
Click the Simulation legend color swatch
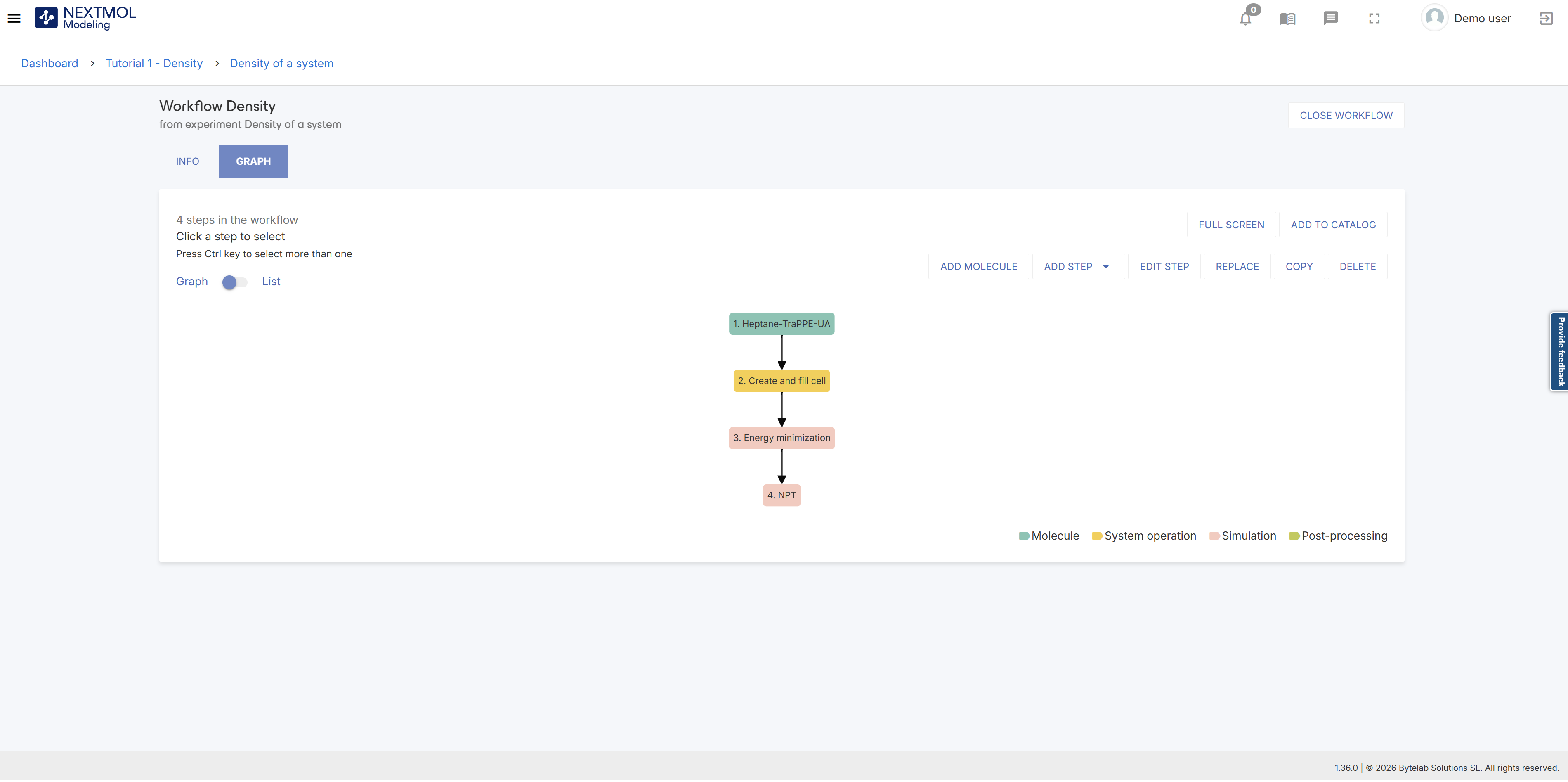tap(1214, 537)
